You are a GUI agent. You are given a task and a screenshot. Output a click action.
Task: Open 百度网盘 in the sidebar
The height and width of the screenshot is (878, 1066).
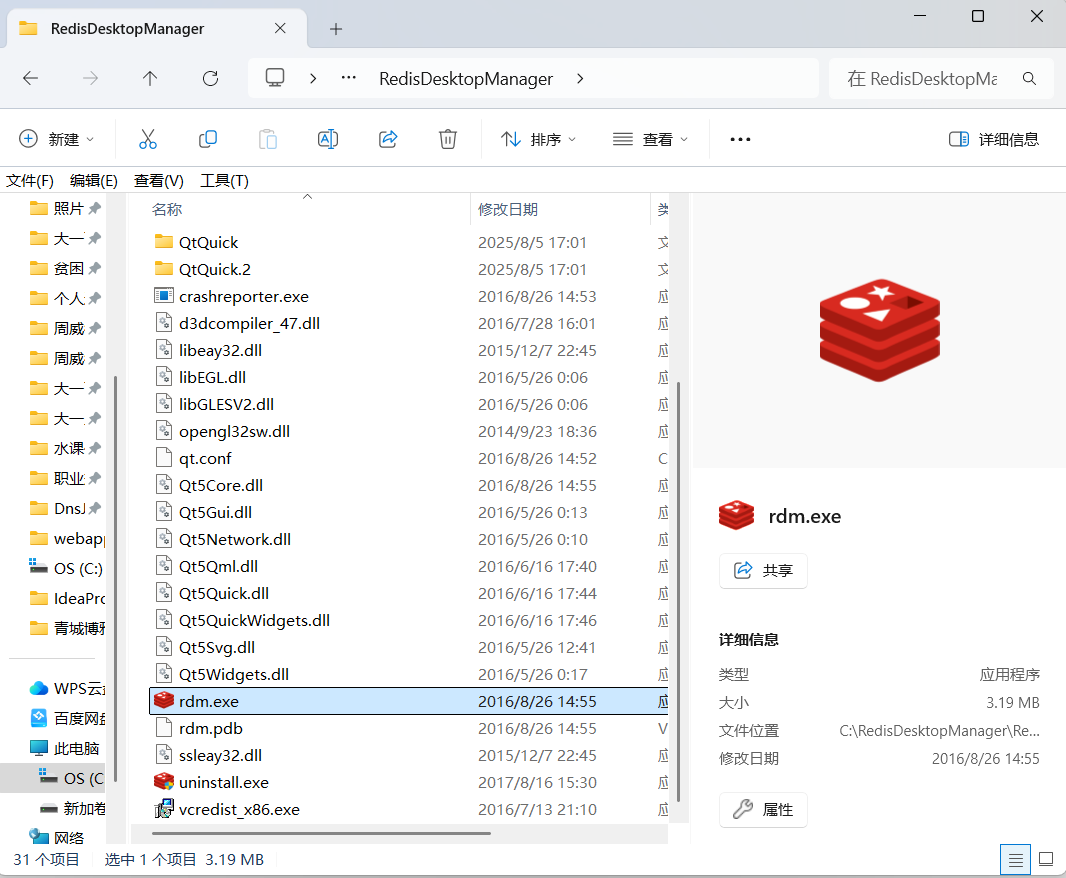pyautogui.click(x=67, y=718)
